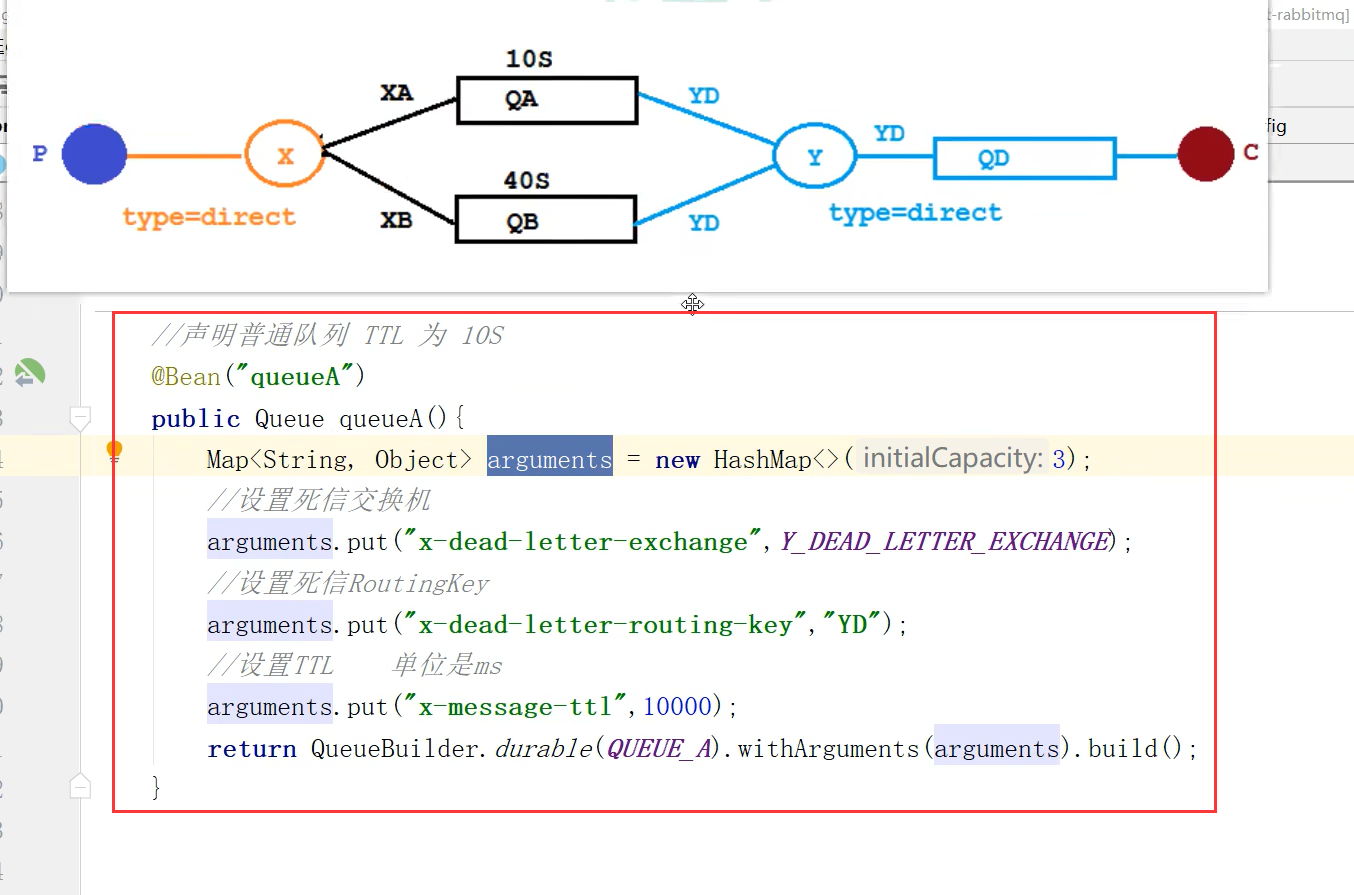Screen dimensions: 1354x895
Task: Click the XB routing key label
Action: [396, 220]
